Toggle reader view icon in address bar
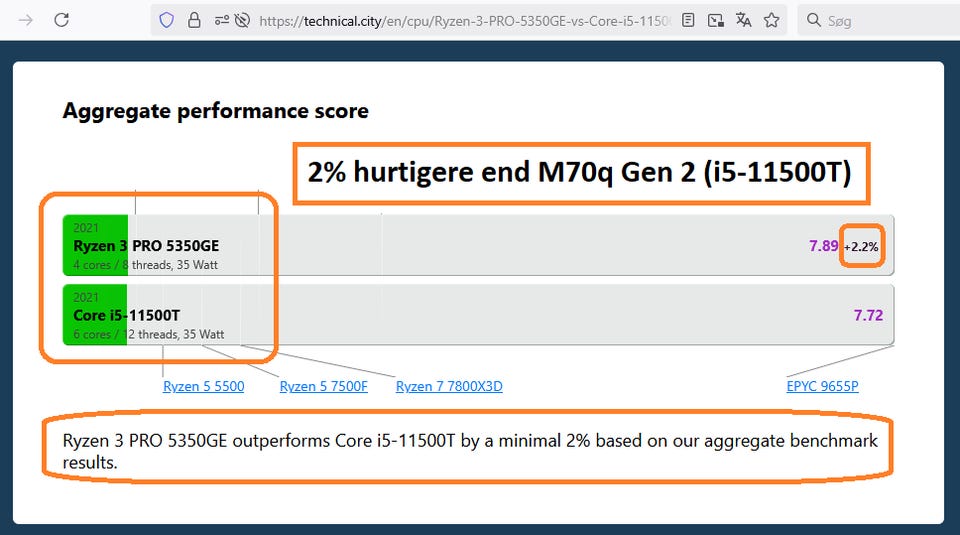Image resolution: width=960 pixels, height=535 pixels. (x=688, y=20)
